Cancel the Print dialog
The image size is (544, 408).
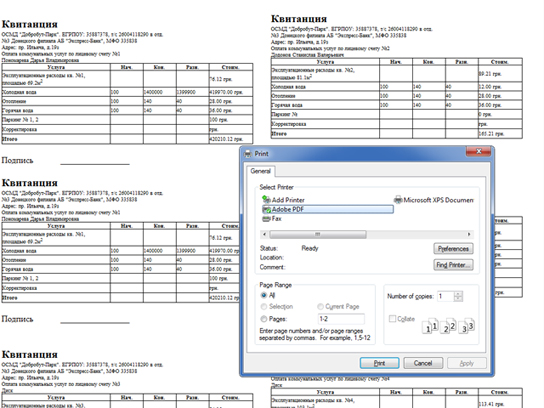click(423, 363)
